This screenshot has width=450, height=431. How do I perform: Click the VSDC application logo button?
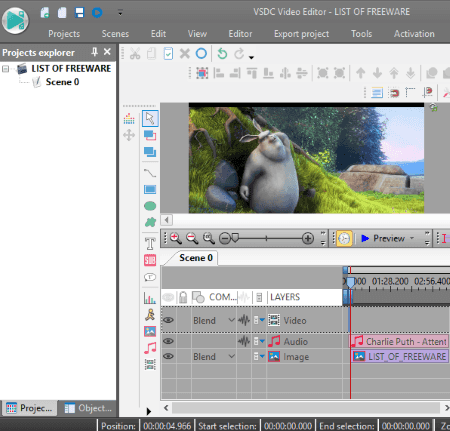pos(15,21)
